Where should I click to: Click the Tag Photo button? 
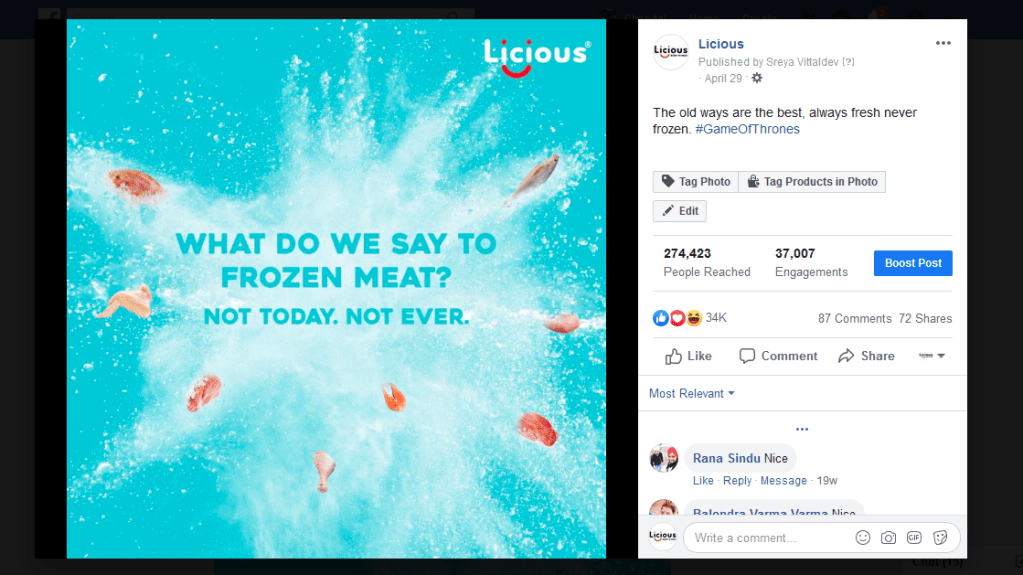[695, 182]
